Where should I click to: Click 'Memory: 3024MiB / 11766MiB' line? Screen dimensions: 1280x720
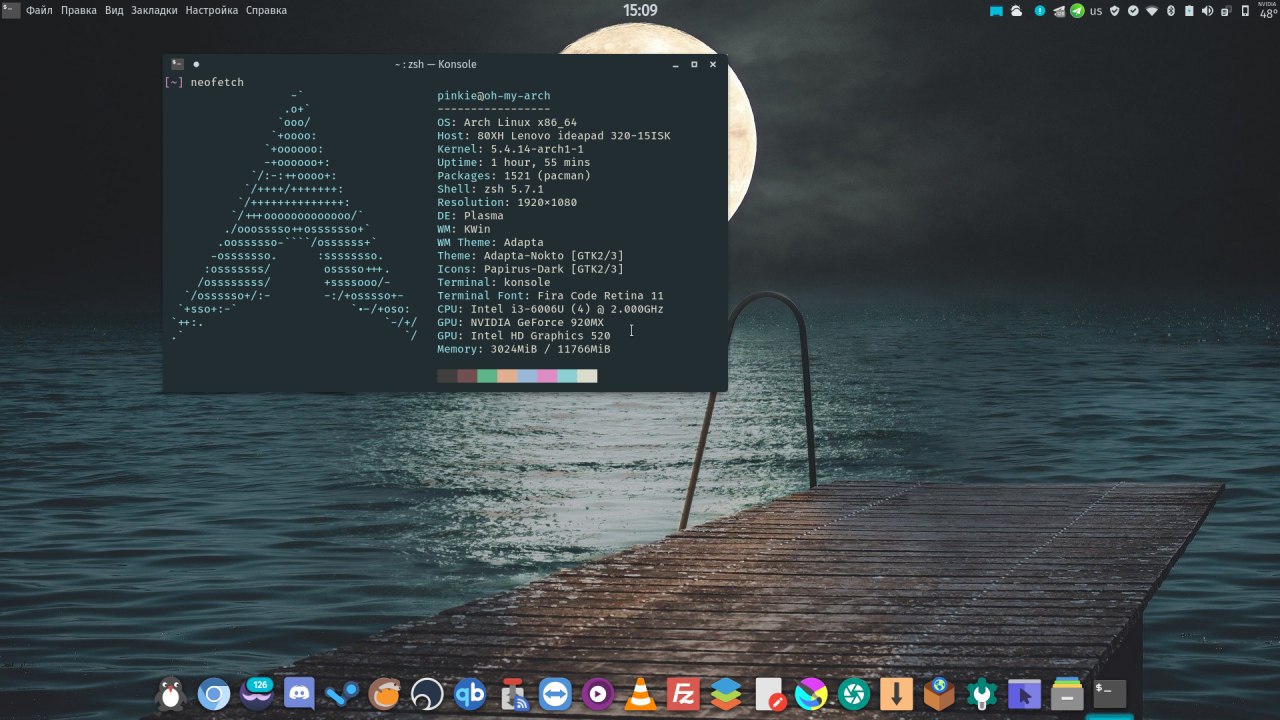pos(524,349)
